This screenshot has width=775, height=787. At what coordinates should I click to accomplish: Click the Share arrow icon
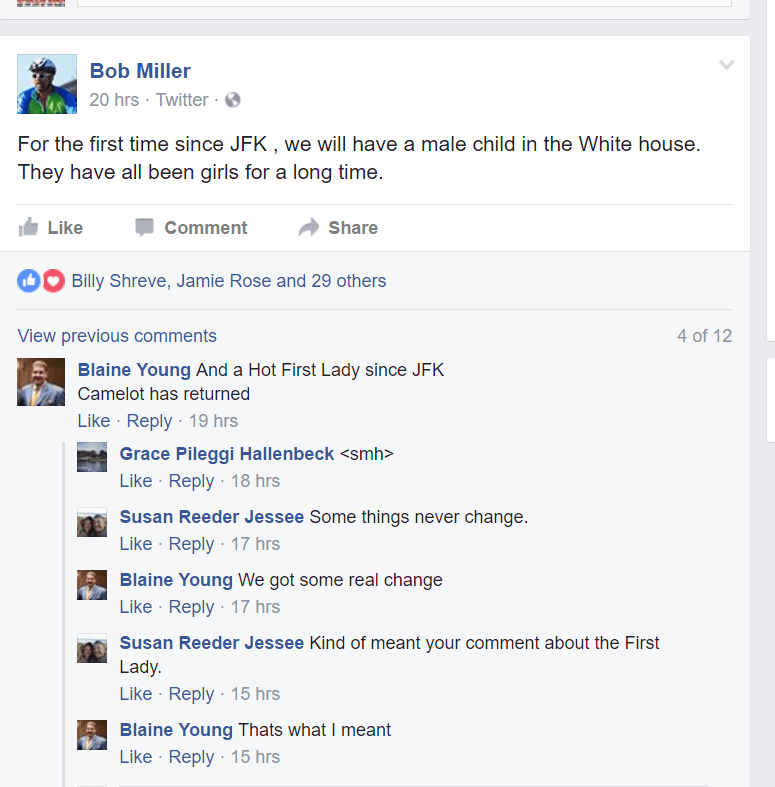309,227
